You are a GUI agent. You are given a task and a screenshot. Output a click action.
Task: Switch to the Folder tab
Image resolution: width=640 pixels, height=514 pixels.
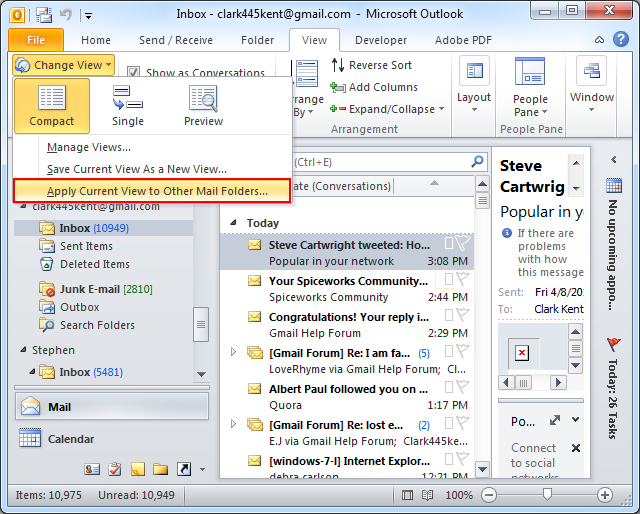click(258, 40)
